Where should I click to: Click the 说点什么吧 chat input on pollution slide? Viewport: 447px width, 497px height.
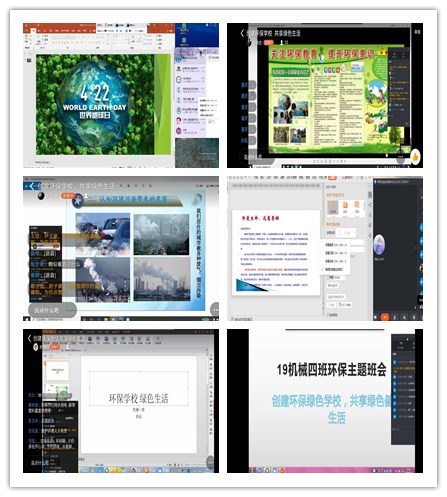click(x=52, y=310)
